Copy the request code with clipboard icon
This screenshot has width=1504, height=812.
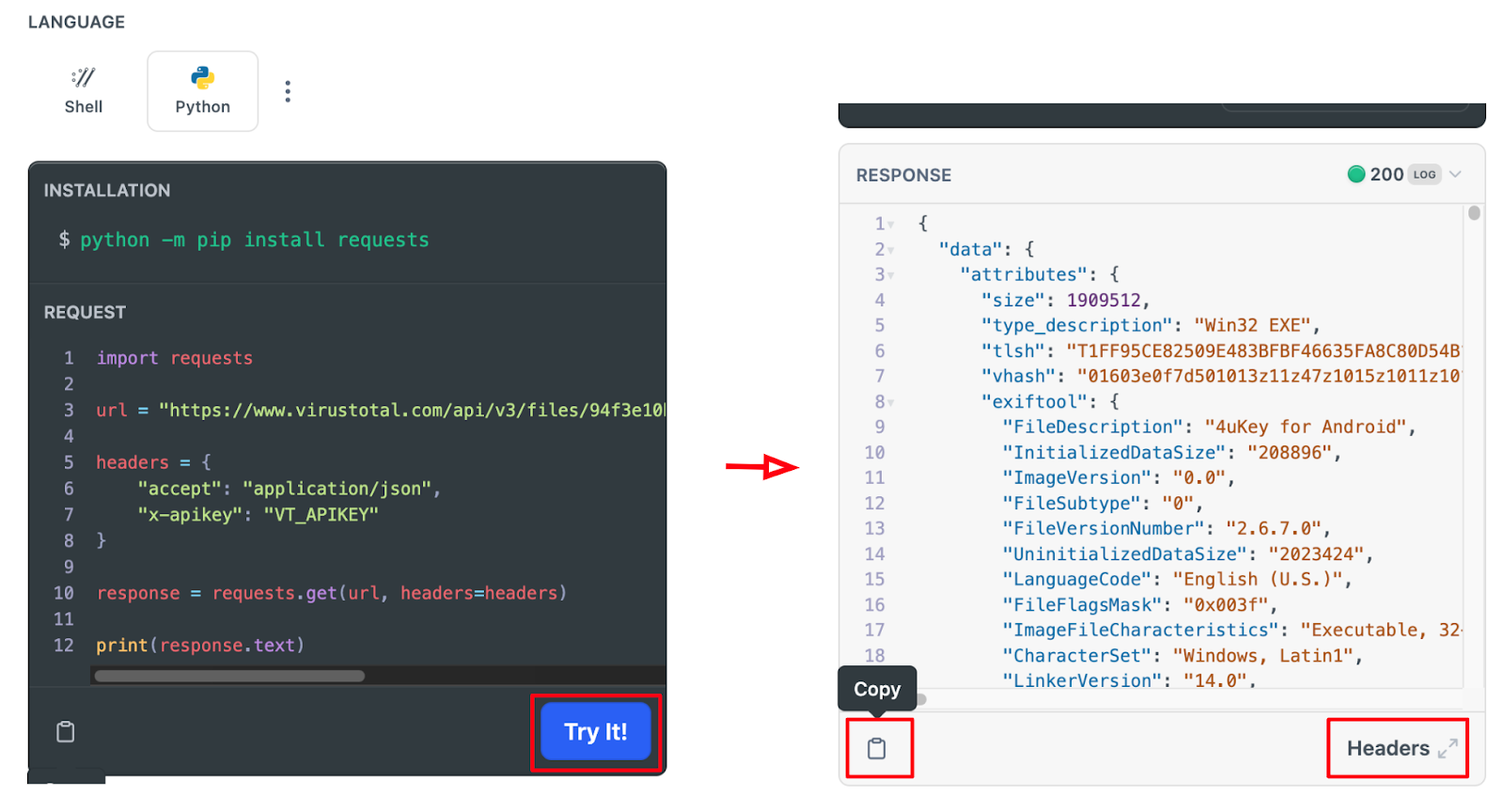click(x=65, y=731)
